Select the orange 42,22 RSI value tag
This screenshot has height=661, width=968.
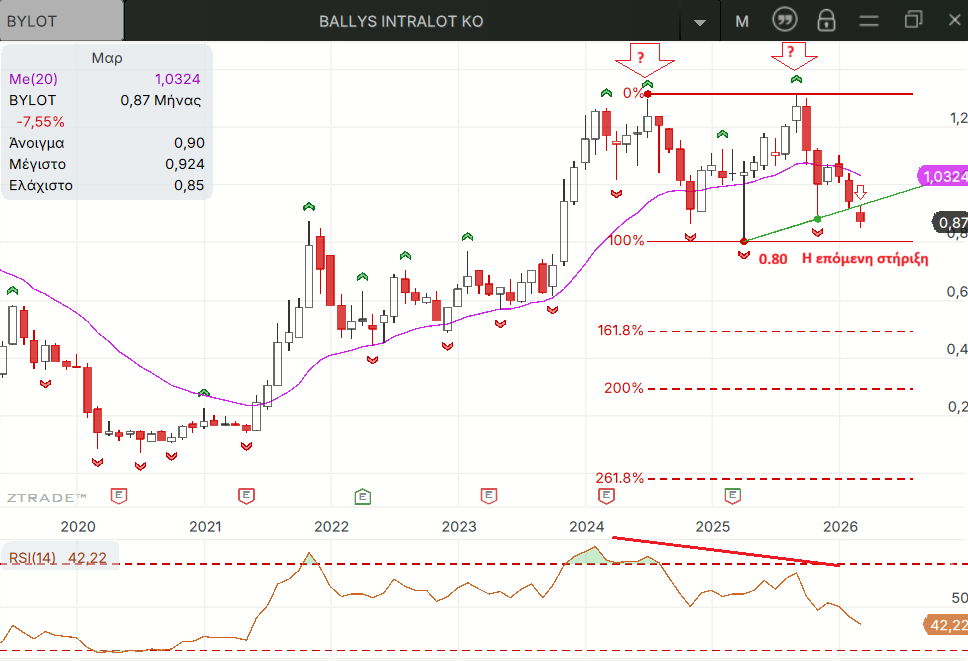pos(944,626)
